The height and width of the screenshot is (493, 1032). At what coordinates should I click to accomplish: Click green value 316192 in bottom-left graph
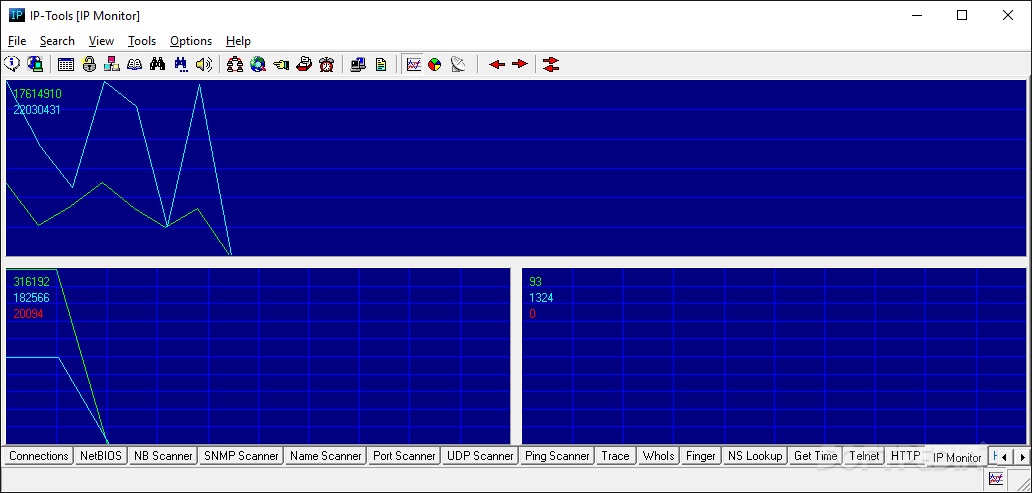32,282
